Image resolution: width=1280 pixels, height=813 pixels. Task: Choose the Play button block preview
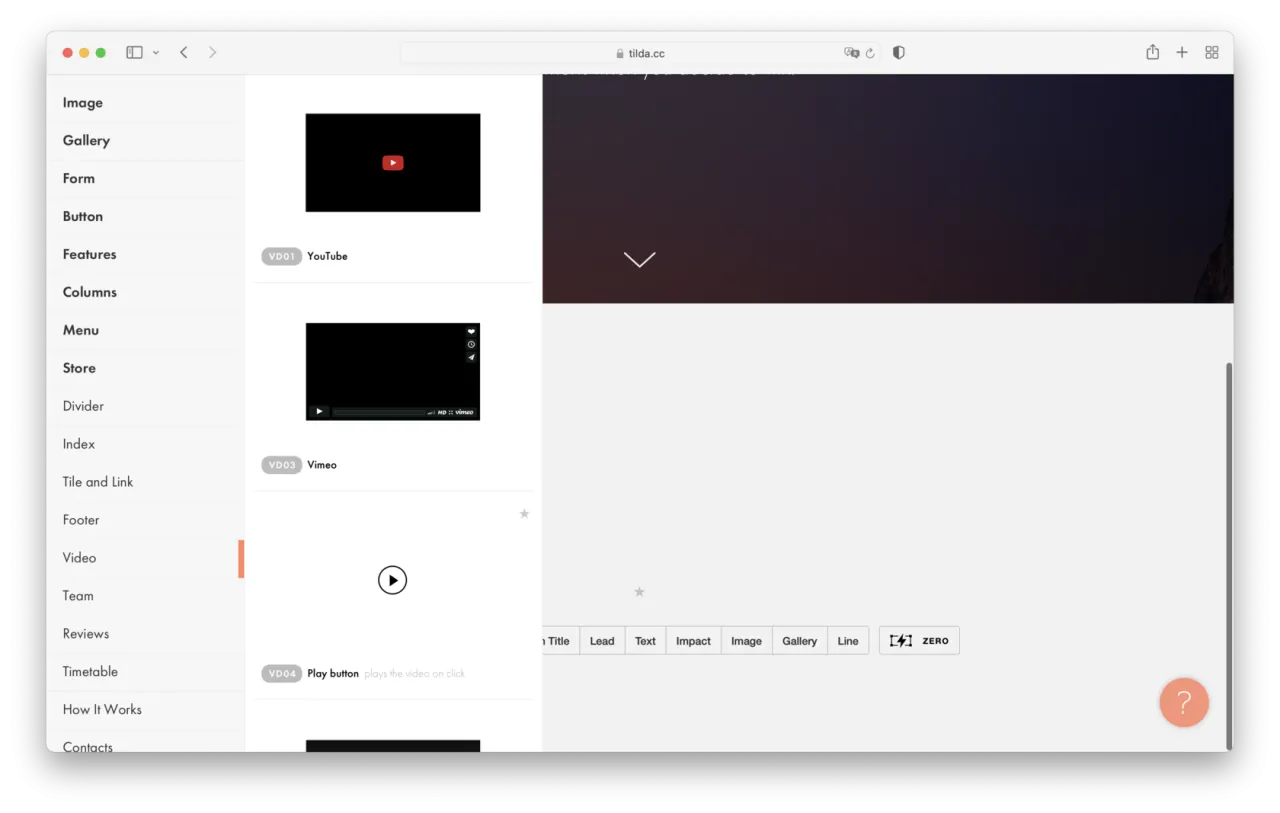pyautogui.click(x=393, y=580)
